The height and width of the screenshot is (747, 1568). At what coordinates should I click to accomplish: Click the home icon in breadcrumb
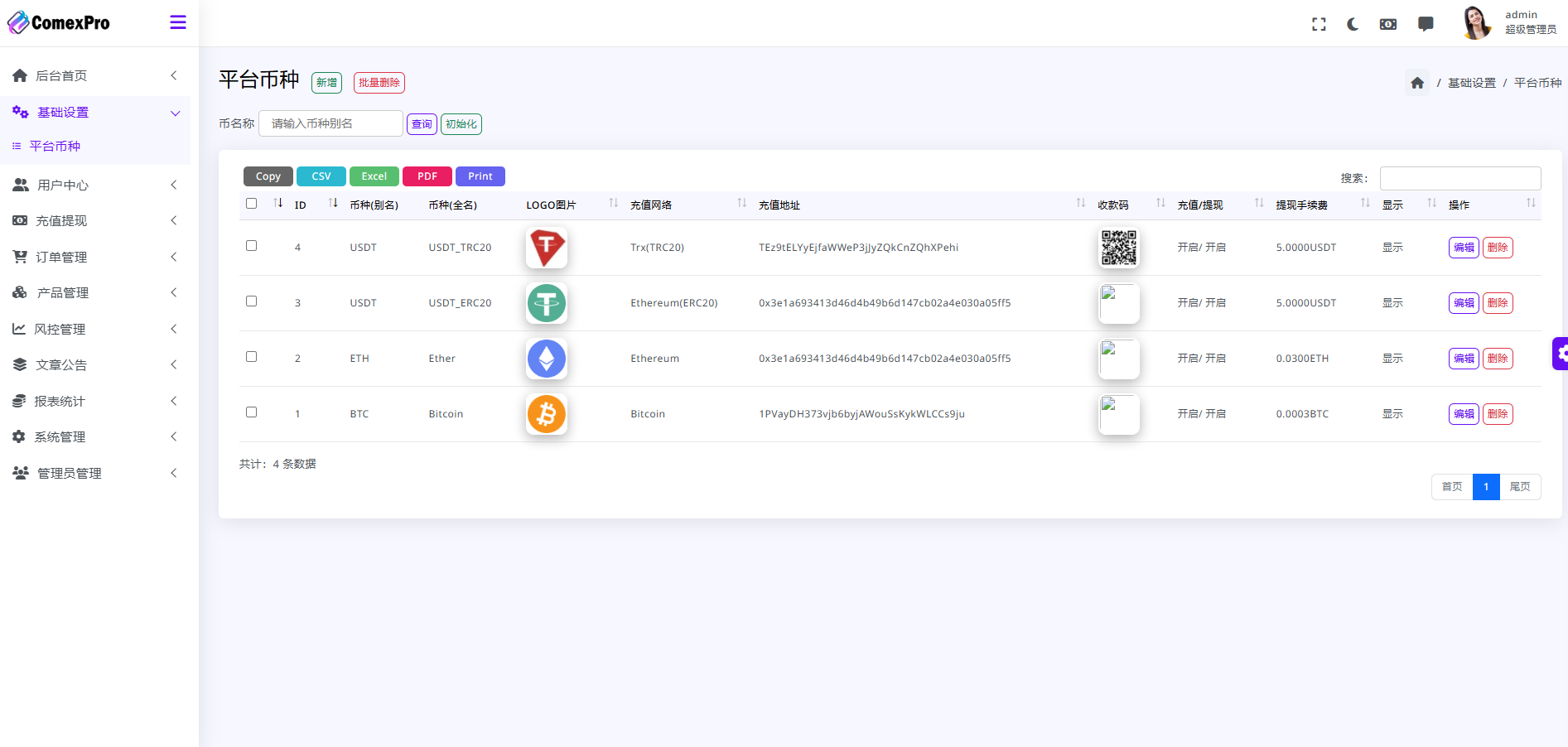point(1417,83)
